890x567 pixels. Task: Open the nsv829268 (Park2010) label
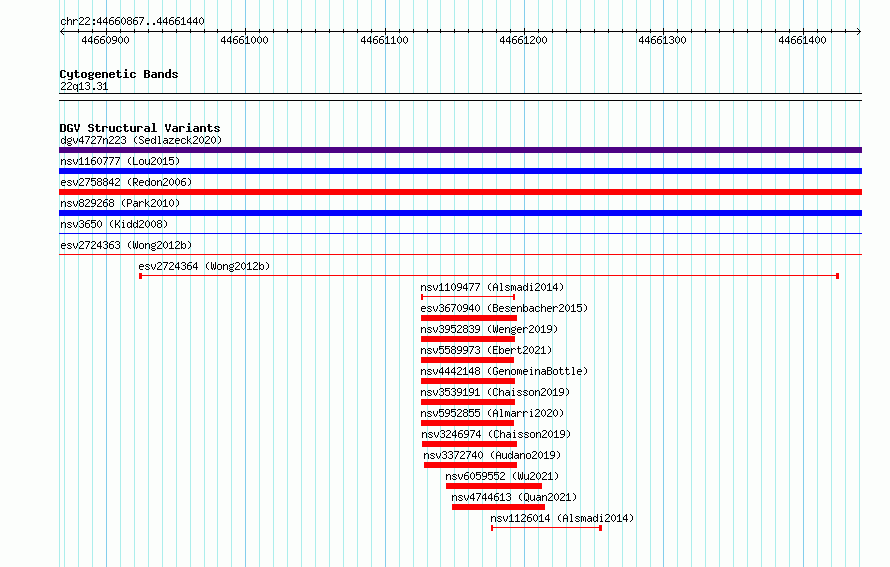[120, 203]
